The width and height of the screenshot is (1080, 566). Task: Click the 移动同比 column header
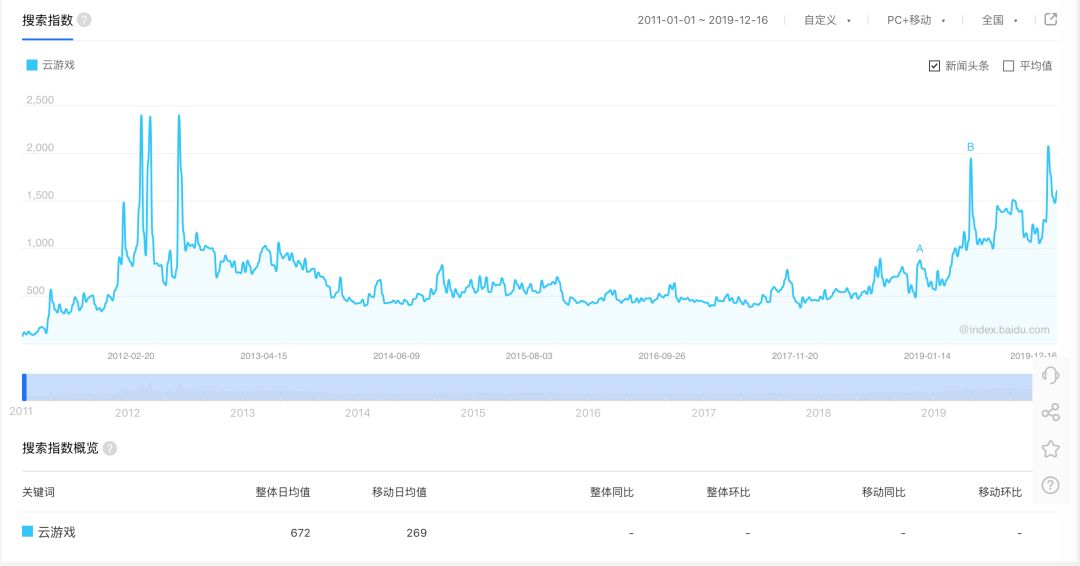click(884, 492)
